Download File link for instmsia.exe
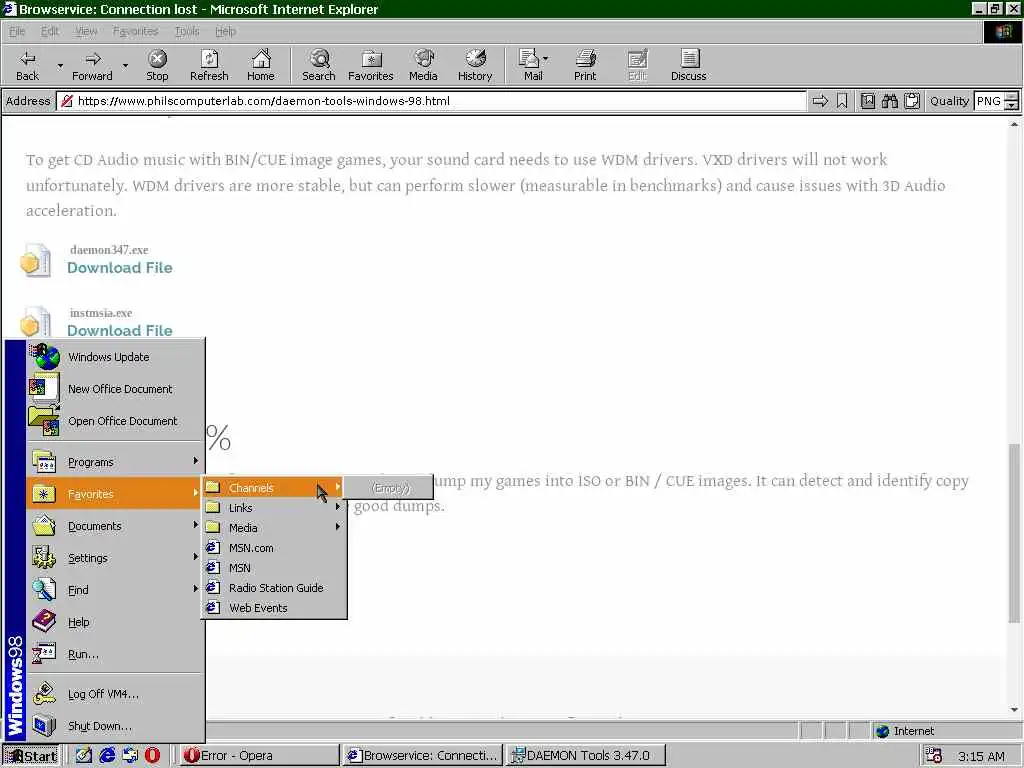This screenshot has height=768, width=1024. tap(120, 330)
